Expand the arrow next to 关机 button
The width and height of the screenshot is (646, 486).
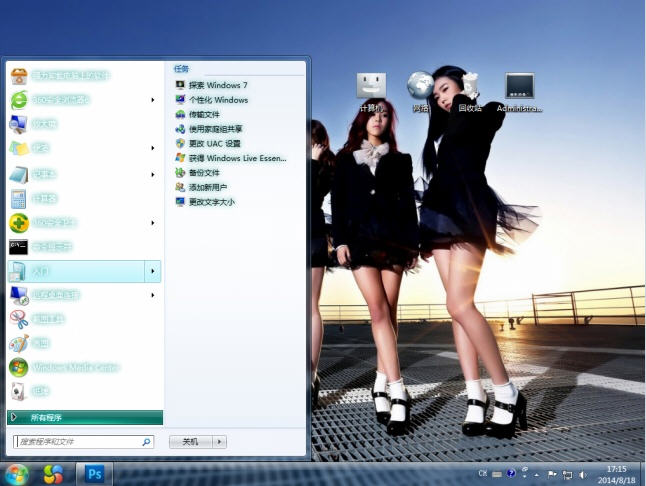tap(220, 441)
